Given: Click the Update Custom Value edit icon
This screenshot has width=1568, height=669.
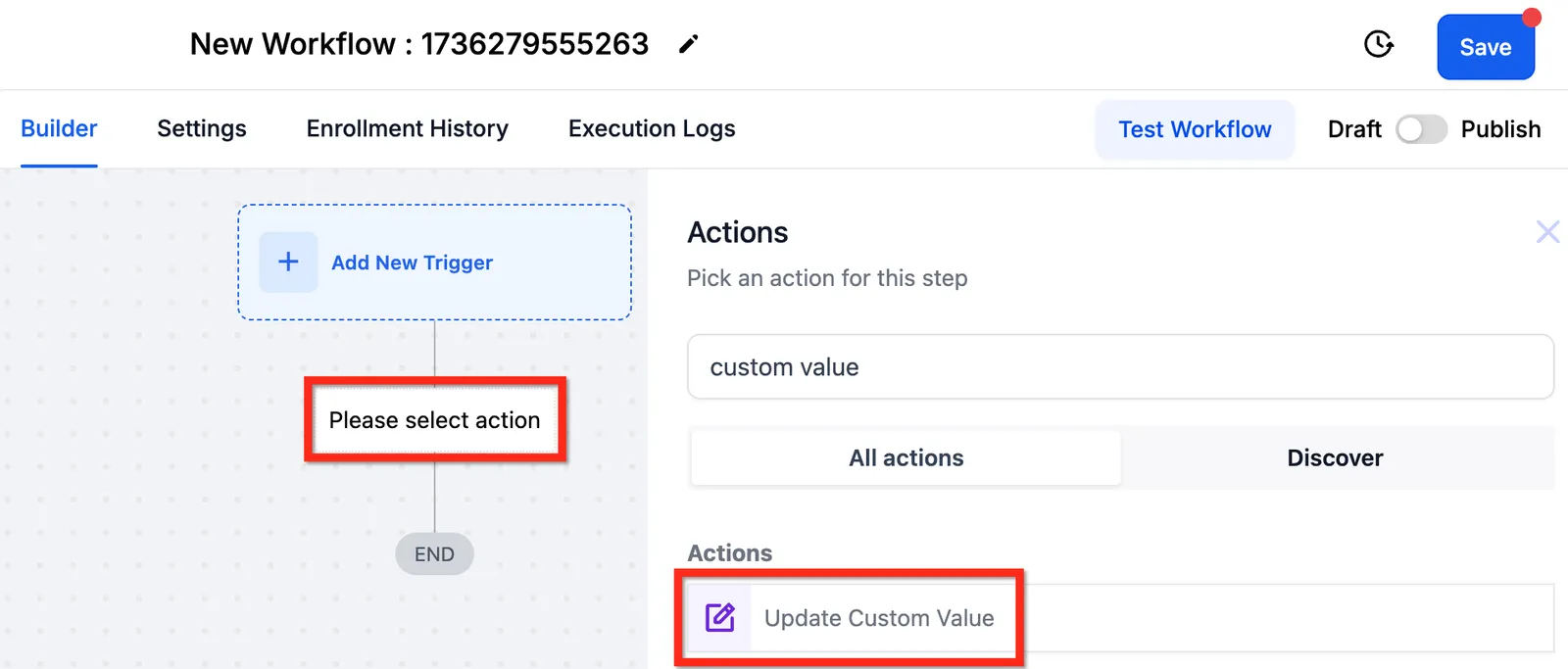Looking at the screenshot, I should point(720,617).
